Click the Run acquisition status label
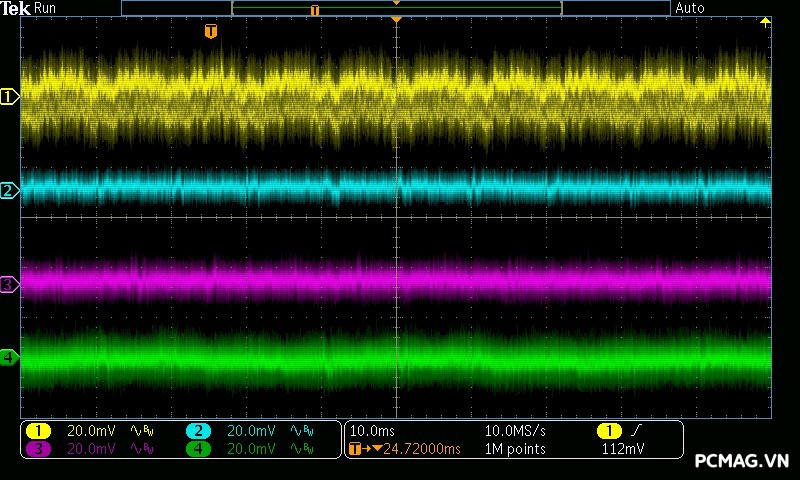This screenshot has height=480, width=800. (x=45, y=8)
